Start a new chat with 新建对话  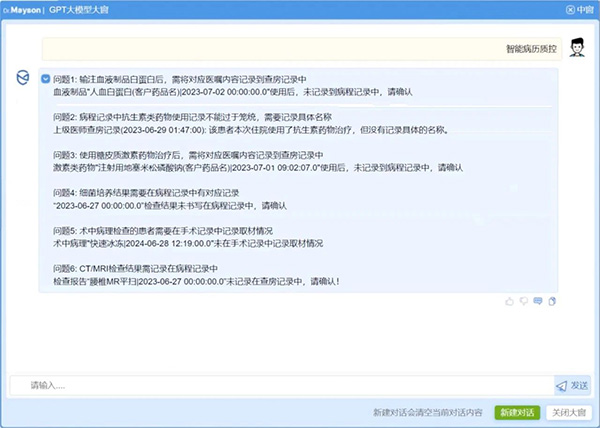(x=517, y=412)
